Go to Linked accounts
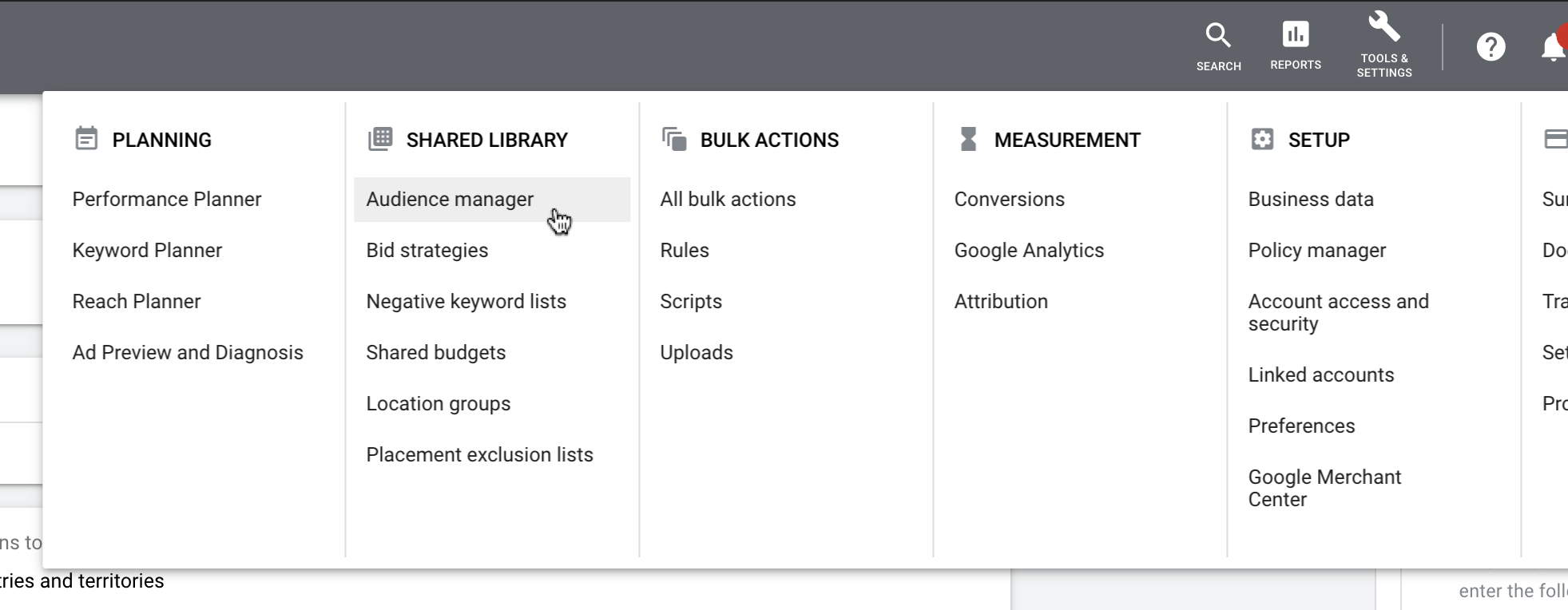The width and height of the screenshot is (1568, 610). pyautogui.click(x=1320, y=374)
